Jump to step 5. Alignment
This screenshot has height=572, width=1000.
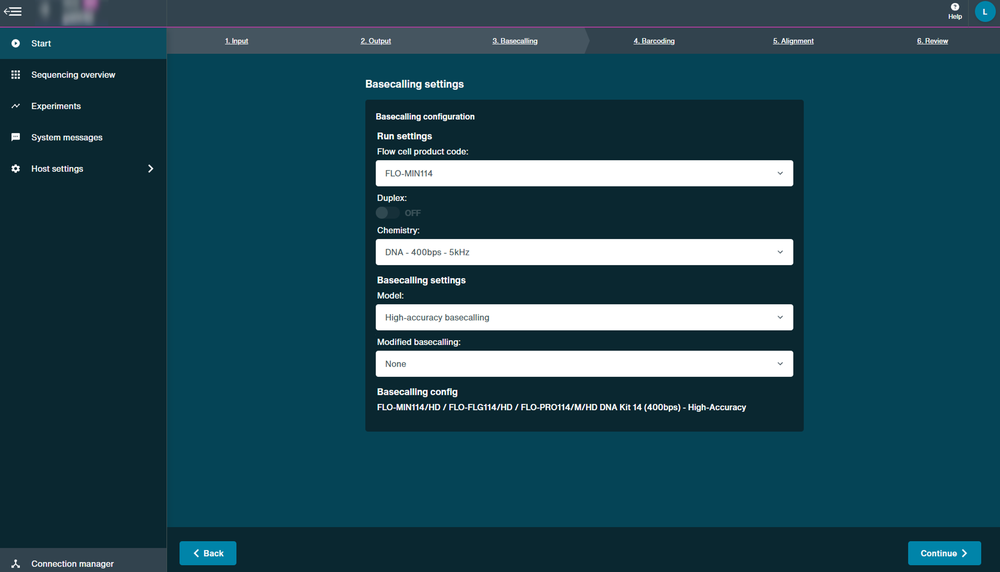click(793, 41)
